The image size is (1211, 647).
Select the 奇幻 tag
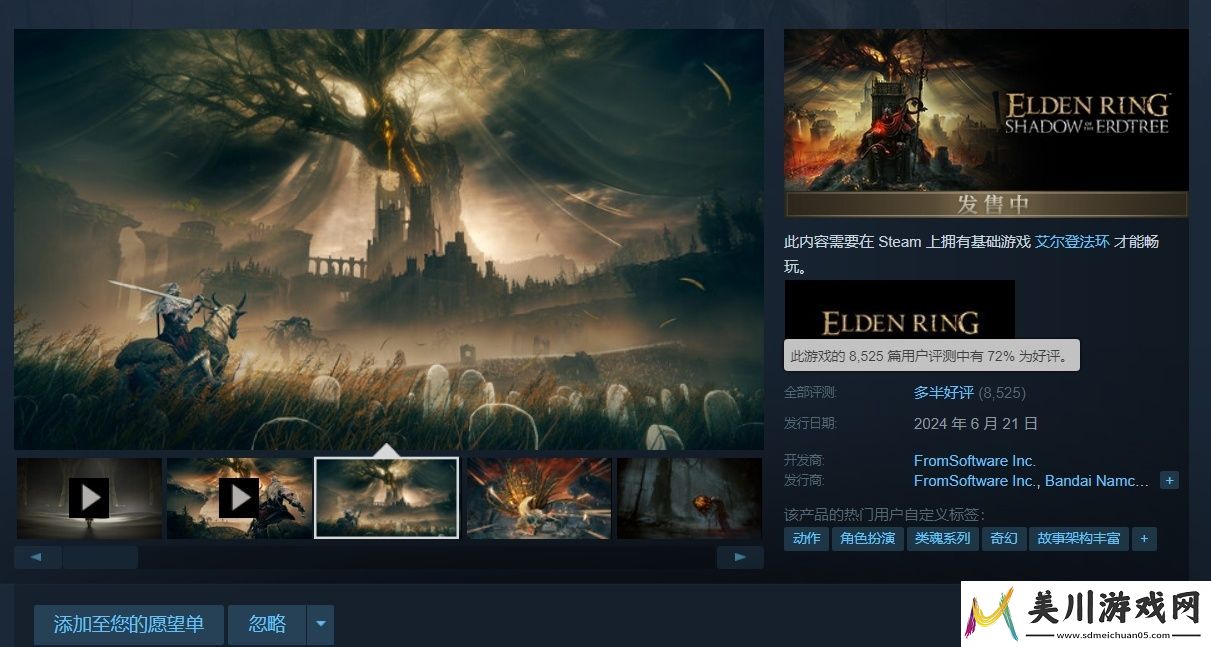tap(1003, 539)
